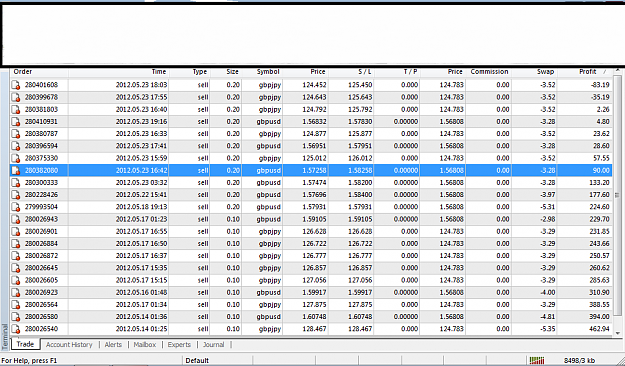Click order icon for order 280382080
Screen dimensions: 625x366
(x=16, y=170)
